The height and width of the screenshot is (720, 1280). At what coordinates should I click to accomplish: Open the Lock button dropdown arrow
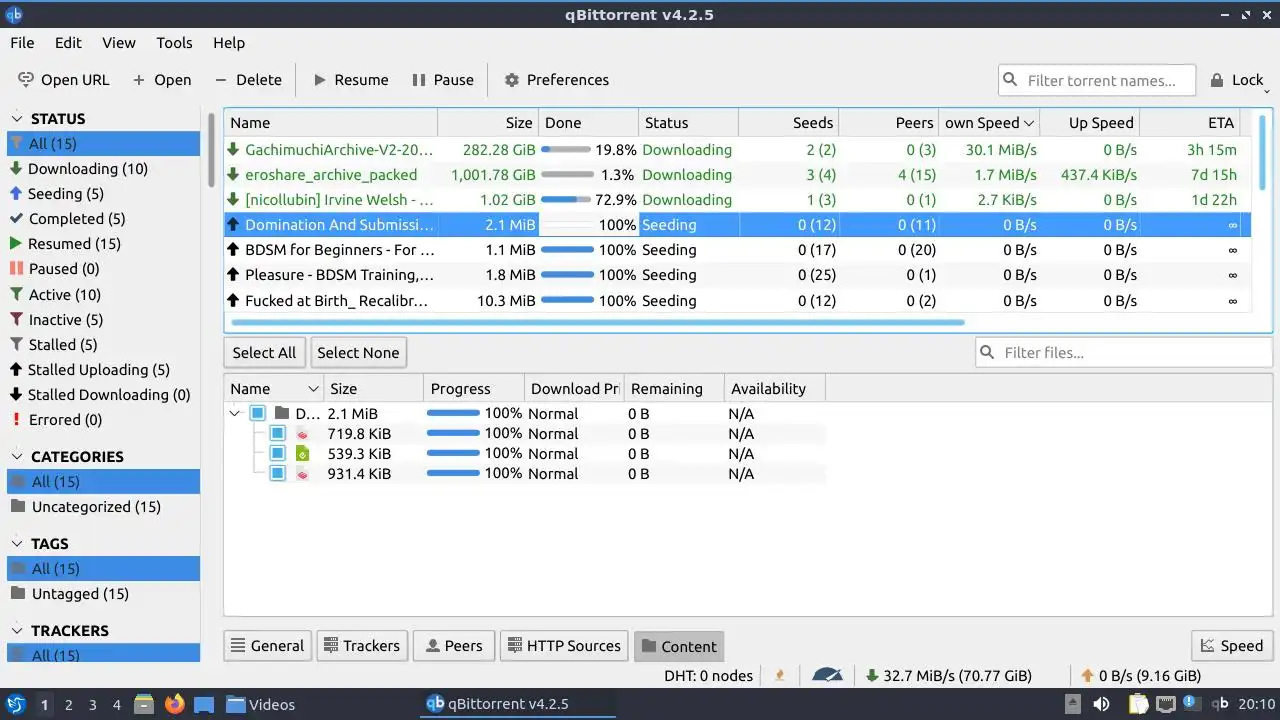point(1267,92)
